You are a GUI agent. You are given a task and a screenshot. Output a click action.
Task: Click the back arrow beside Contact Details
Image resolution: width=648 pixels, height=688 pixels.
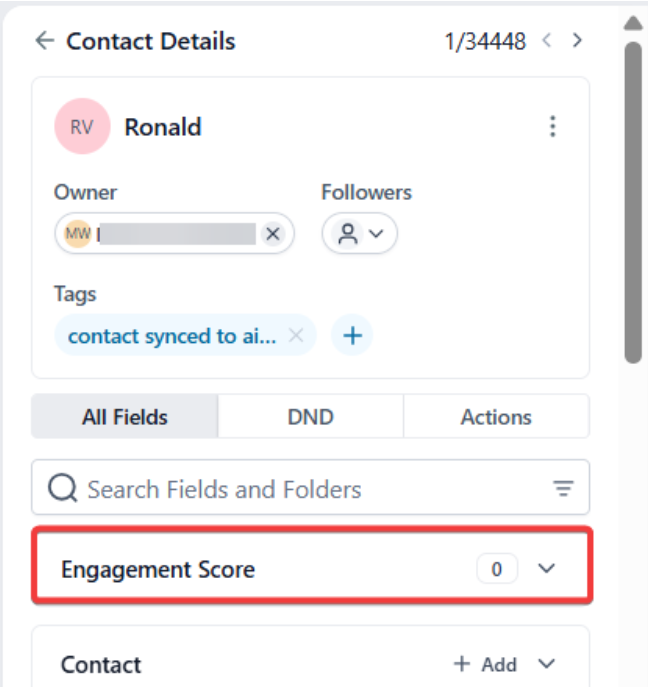[43, 41]
